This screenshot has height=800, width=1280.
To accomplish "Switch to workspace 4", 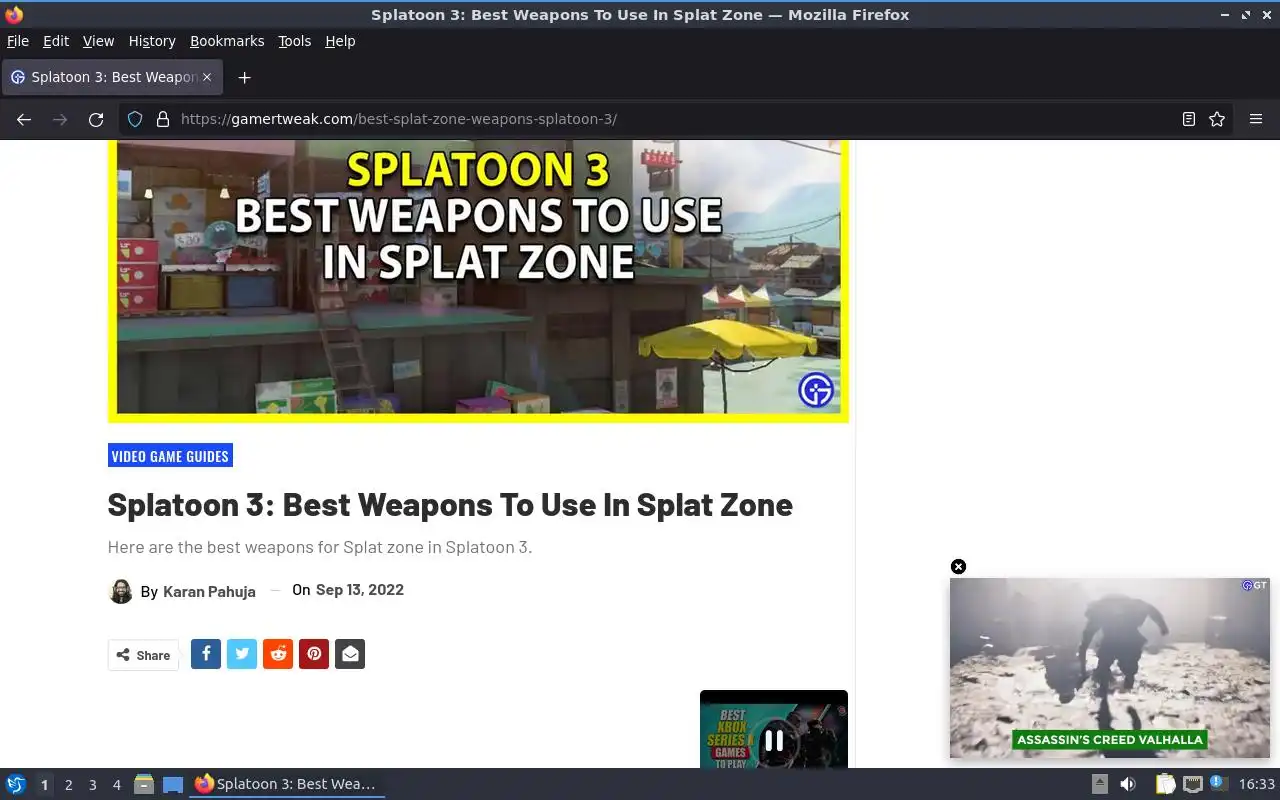I will pos(116,785).
